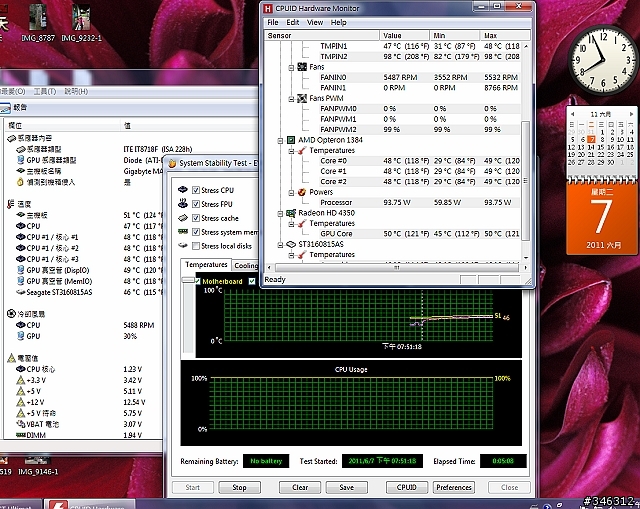Image resolution: width=640 pixels, height=509 pixels.
Task: Click previous month arrow on calendar gadget
Action: coord(573,114)
